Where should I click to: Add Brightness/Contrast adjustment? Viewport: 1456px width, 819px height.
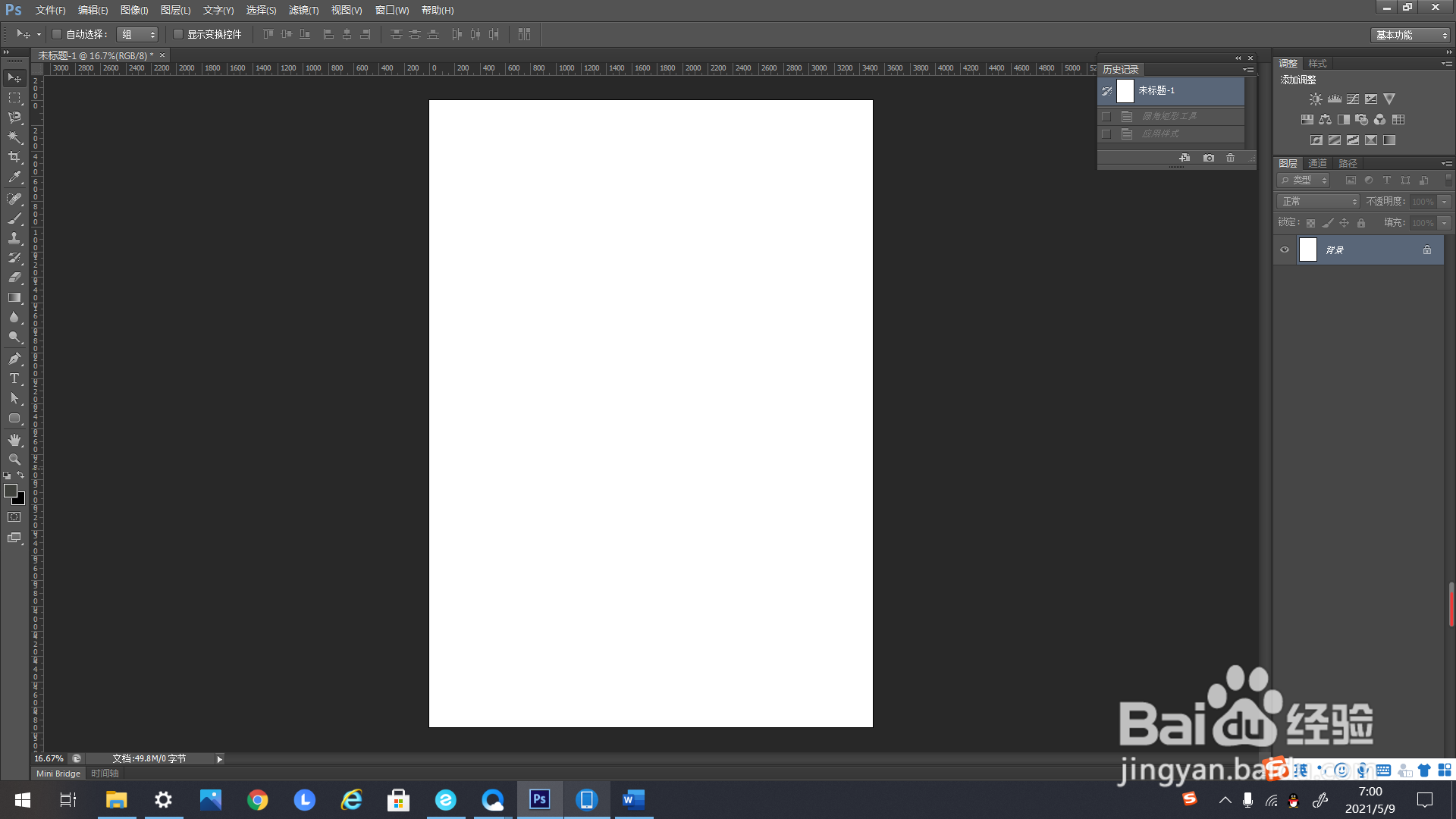1316,99
